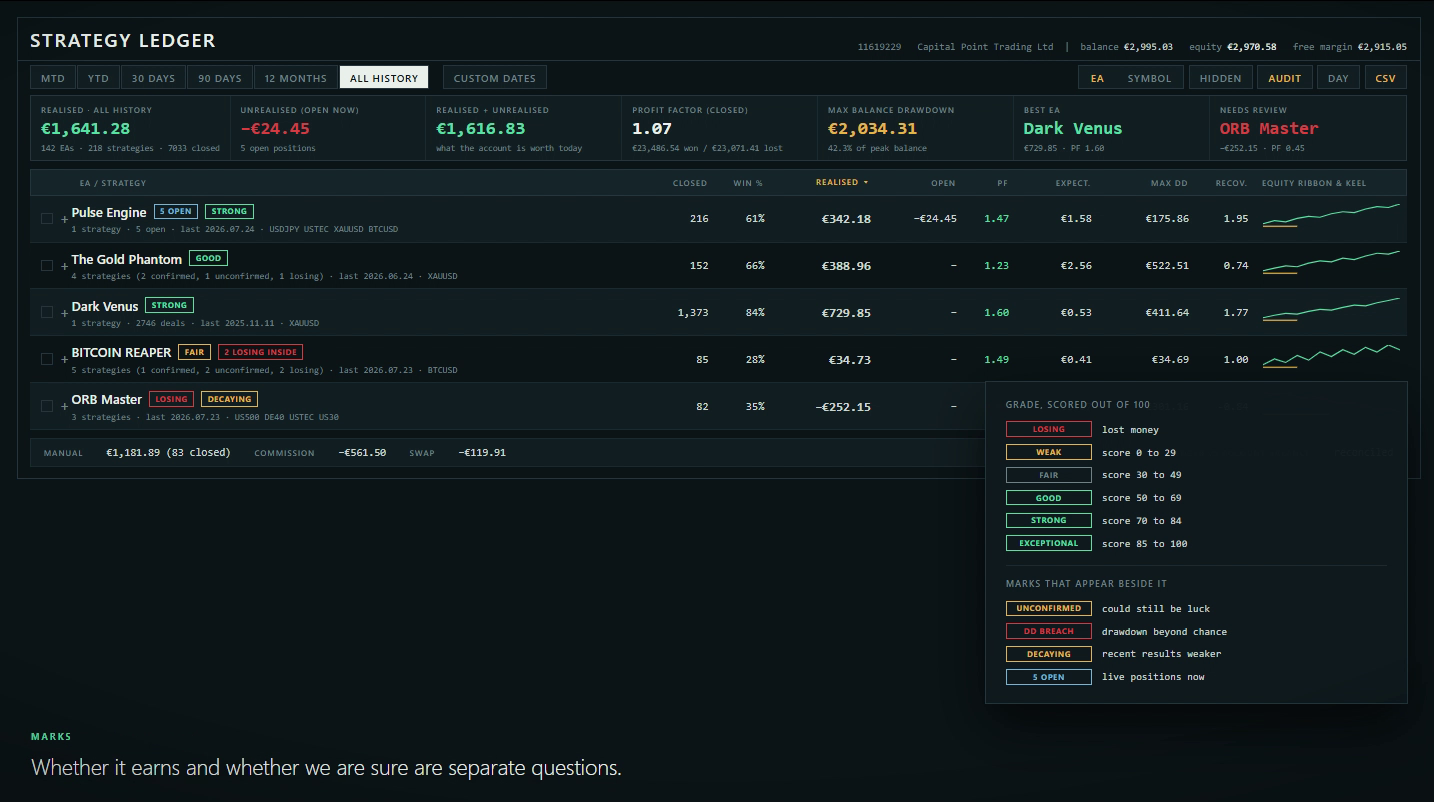Sort by MAX DD column
The image size is (1434, 802).
click(x=1171, y=183)
